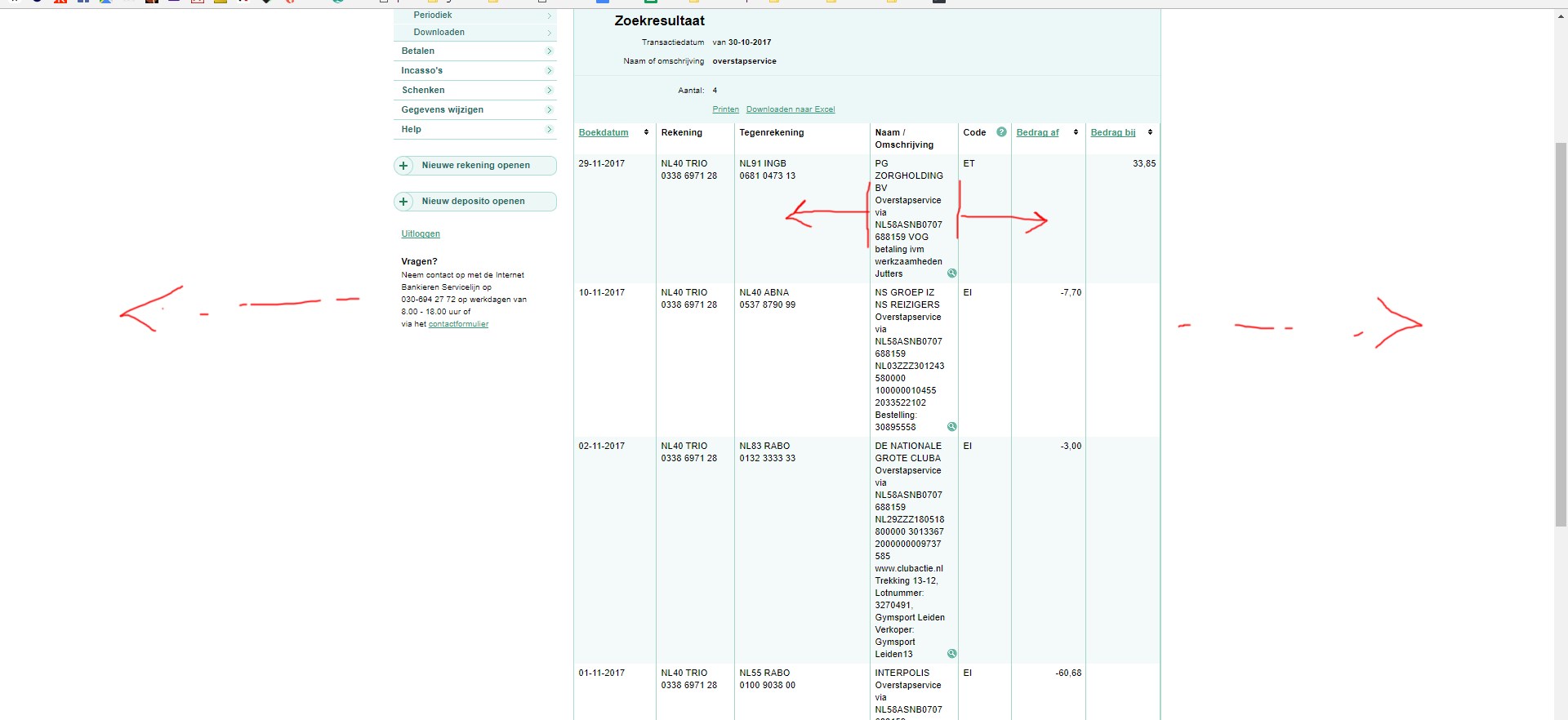Select the date 29-11-2017 cell
Screen dimensions: 1568x720
pyautogui.click(x=602, y=163)
